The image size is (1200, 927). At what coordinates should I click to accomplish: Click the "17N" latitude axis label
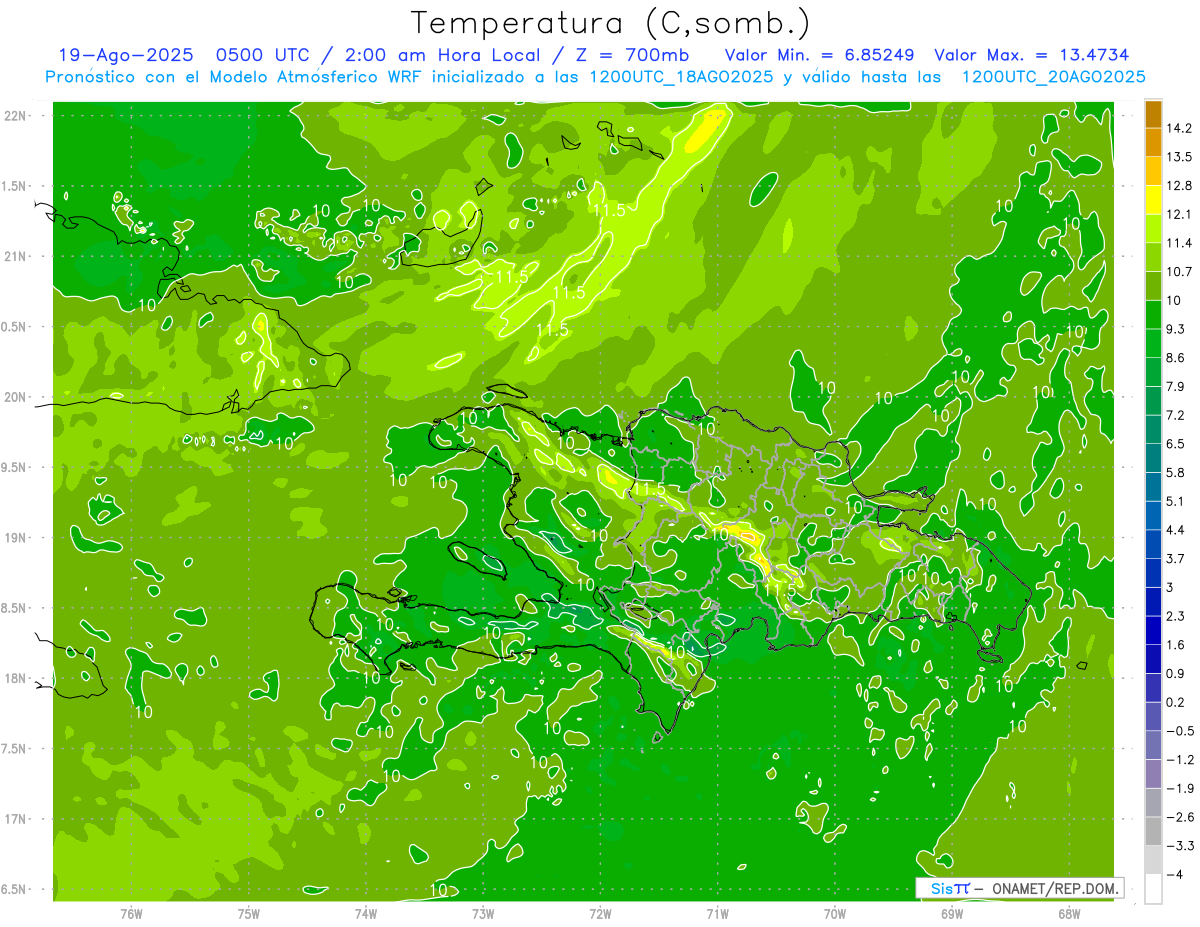16,819
